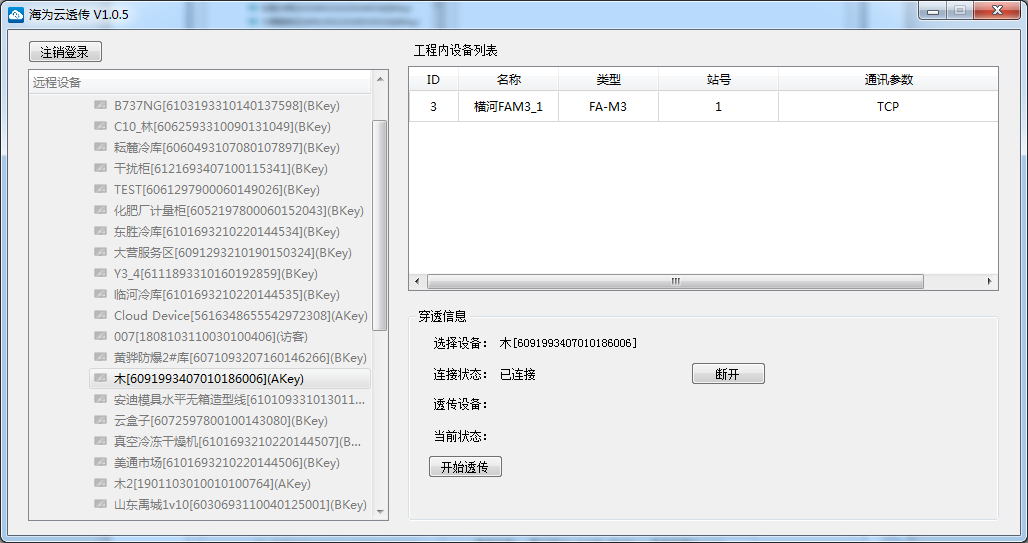The image size is (1028, 543).
Task: Select the 站号 column header
Action: (719, 79)
